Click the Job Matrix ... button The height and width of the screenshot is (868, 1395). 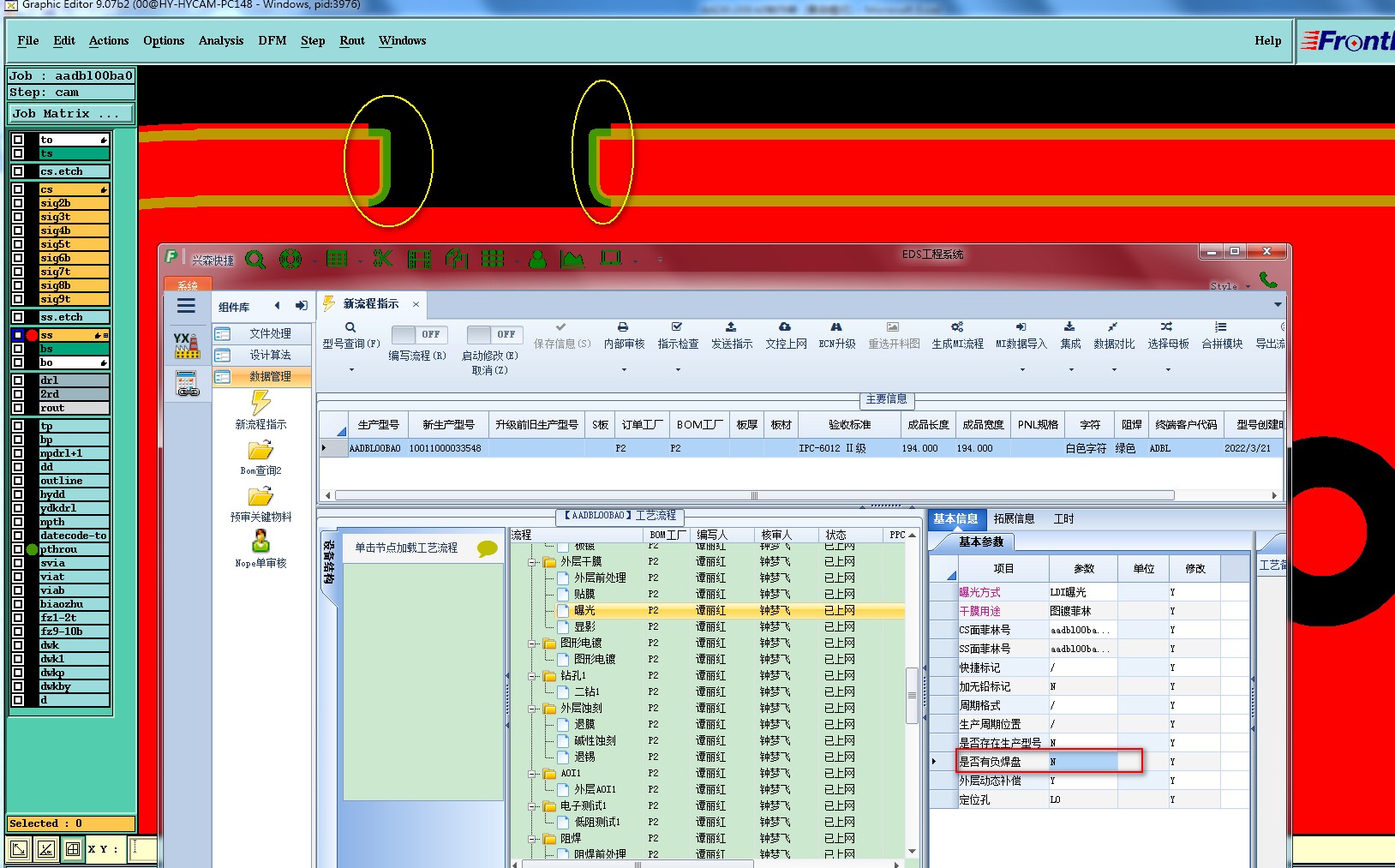pyautogui.click(x=72, y=113)
